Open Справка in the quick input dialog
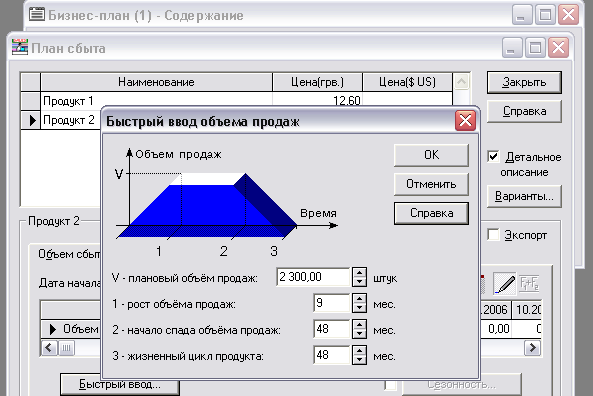The image size is (593, 396). 431,213
